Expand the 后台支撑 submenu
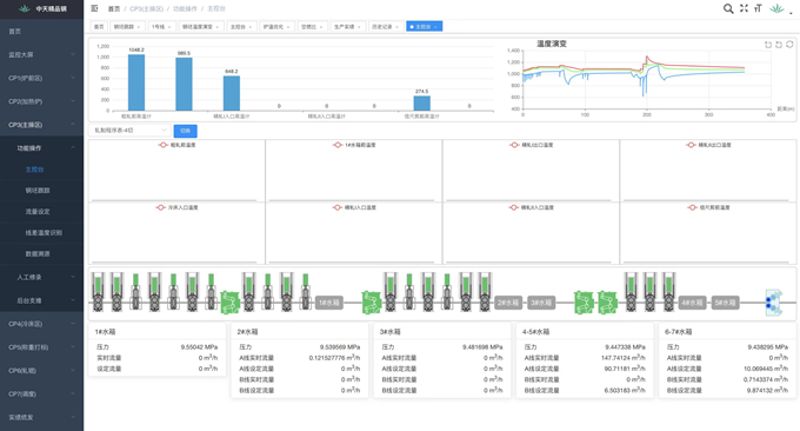This screenshot has width=800, height=431. (42, 300)
